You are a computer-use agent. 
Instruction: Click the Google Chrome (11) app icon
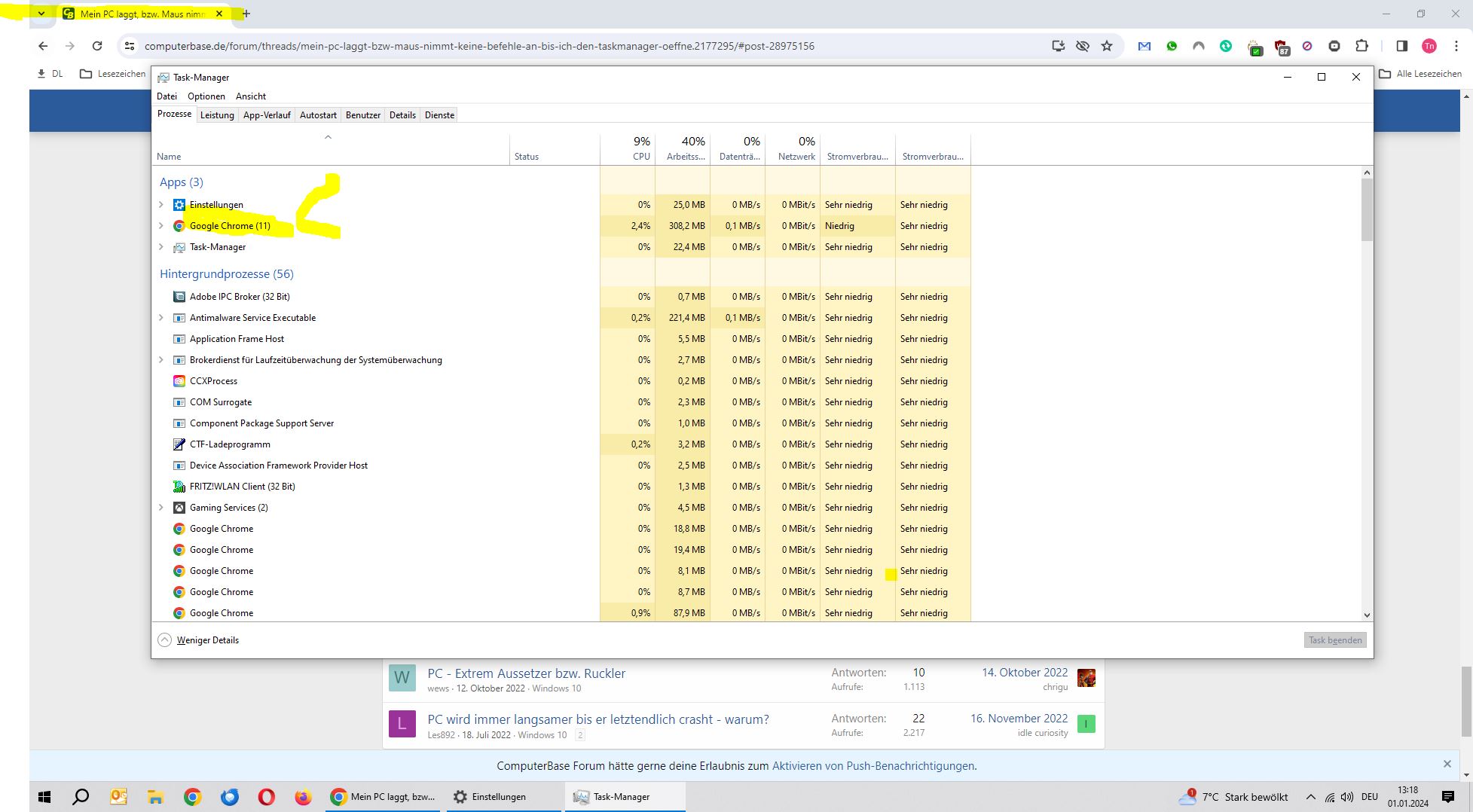(x=179, y=226)
